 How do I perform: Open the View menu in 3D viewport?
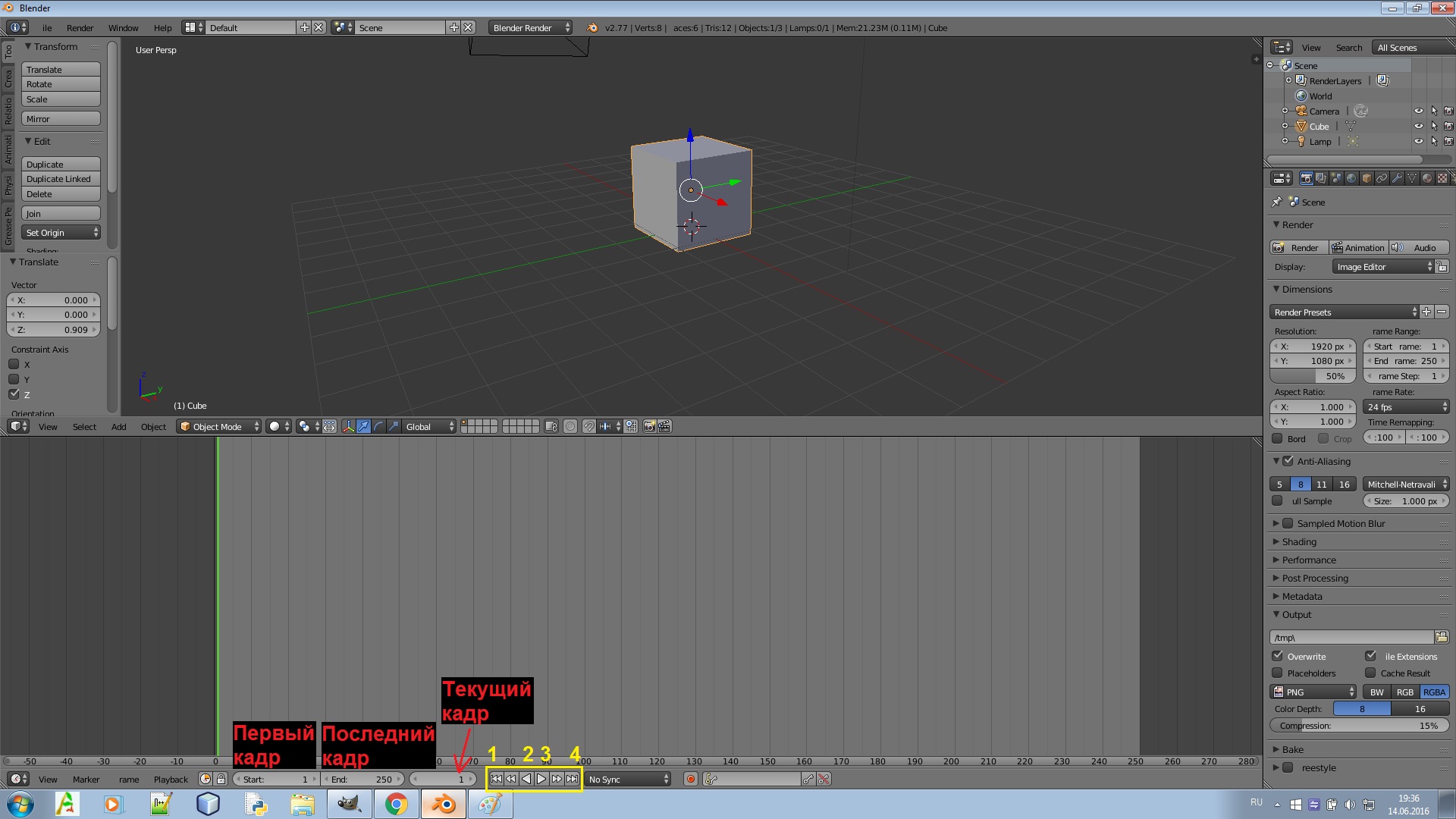pos(47,426)
